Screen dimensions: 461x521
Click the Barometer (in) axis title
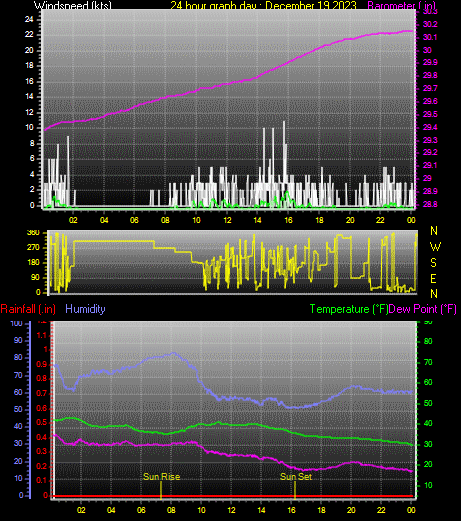[x=402, y=5]
